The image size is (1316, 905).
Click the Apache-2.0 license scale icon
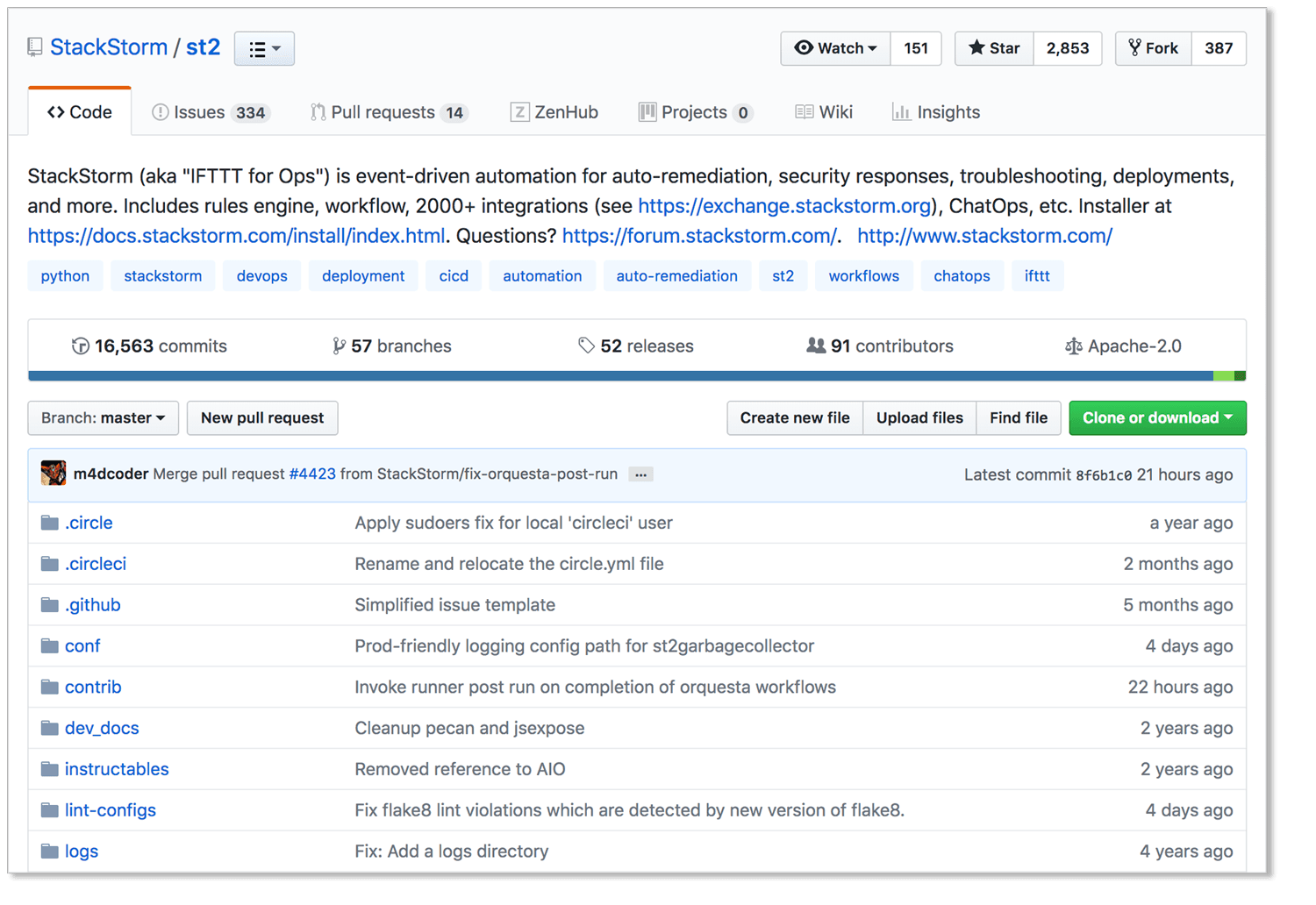pos(1073,346)
